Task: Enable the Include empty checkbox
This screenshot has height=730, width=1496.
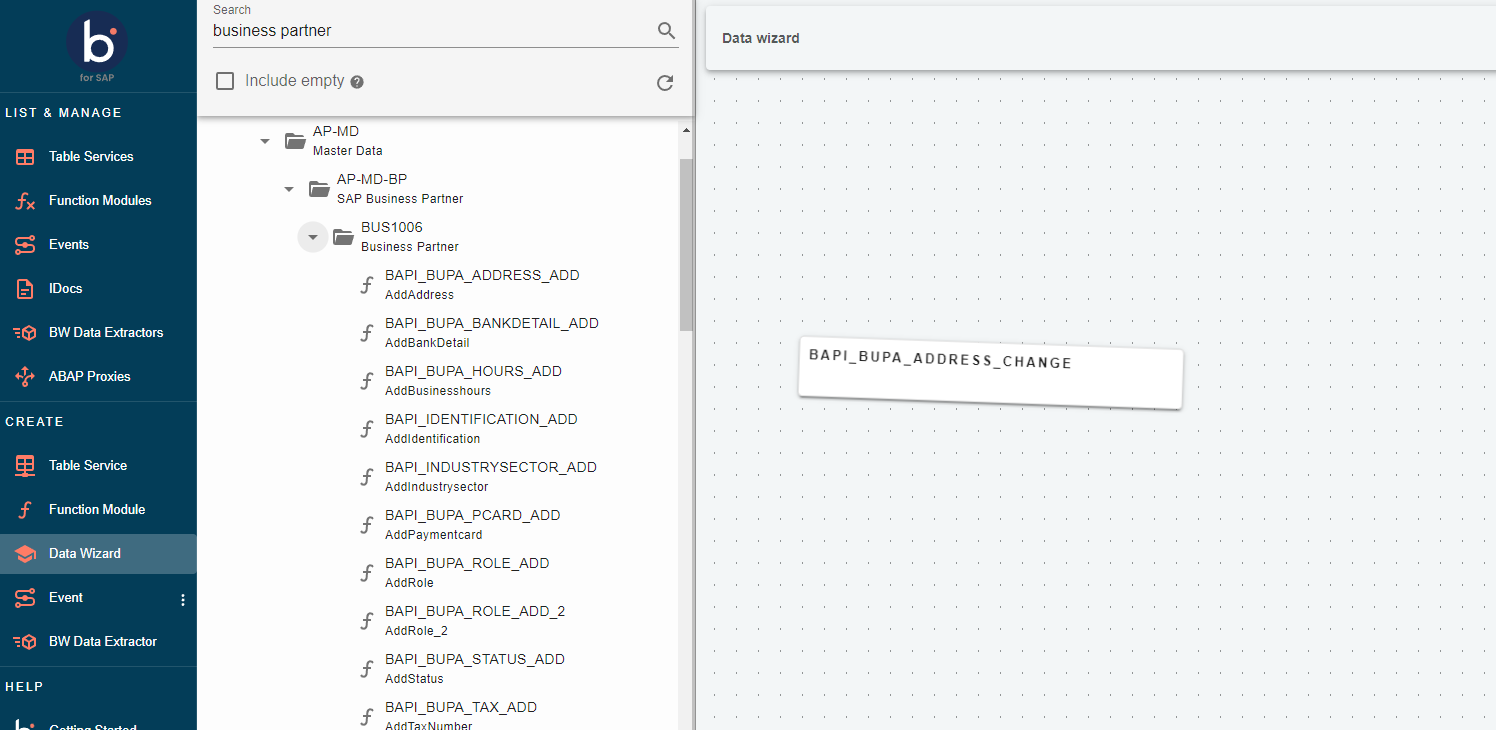Action: pyautogui.click(x=226, y=81)
